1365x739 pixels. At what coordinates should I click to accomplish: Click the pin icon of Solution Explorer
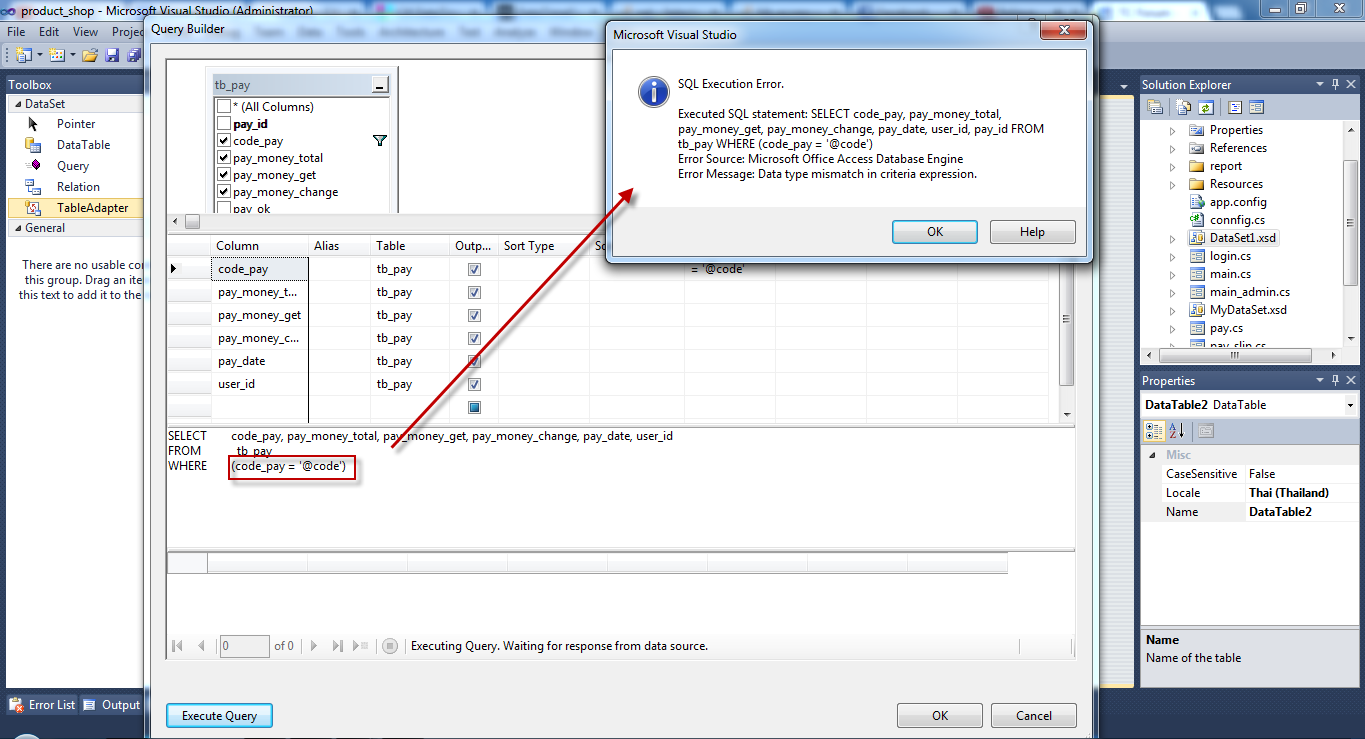click(1335, 85)
